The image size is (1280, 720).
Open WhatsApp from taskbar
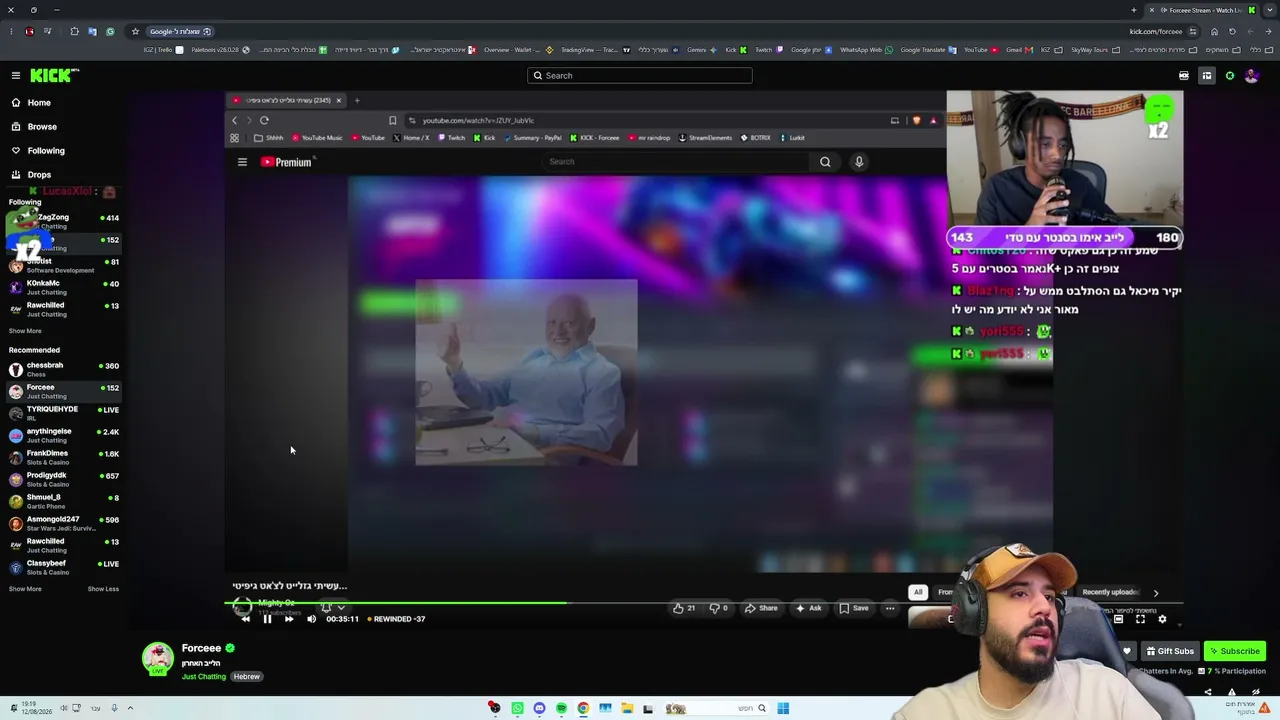517,709
